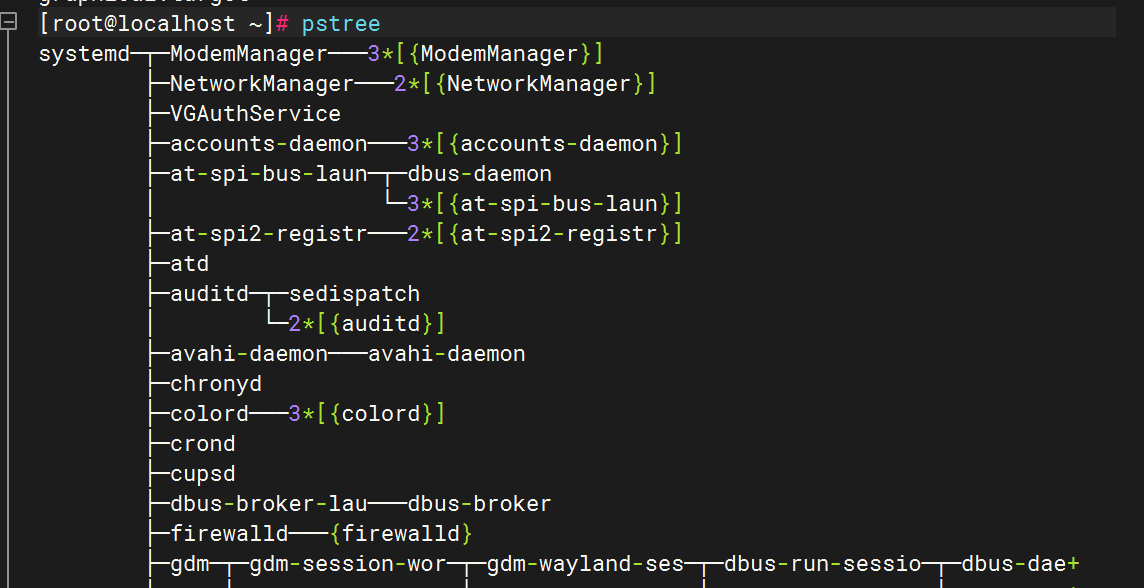Viewport: 1144px width, 588px height.
Task: Select the firewalld process name
Action: pos(229,534)
